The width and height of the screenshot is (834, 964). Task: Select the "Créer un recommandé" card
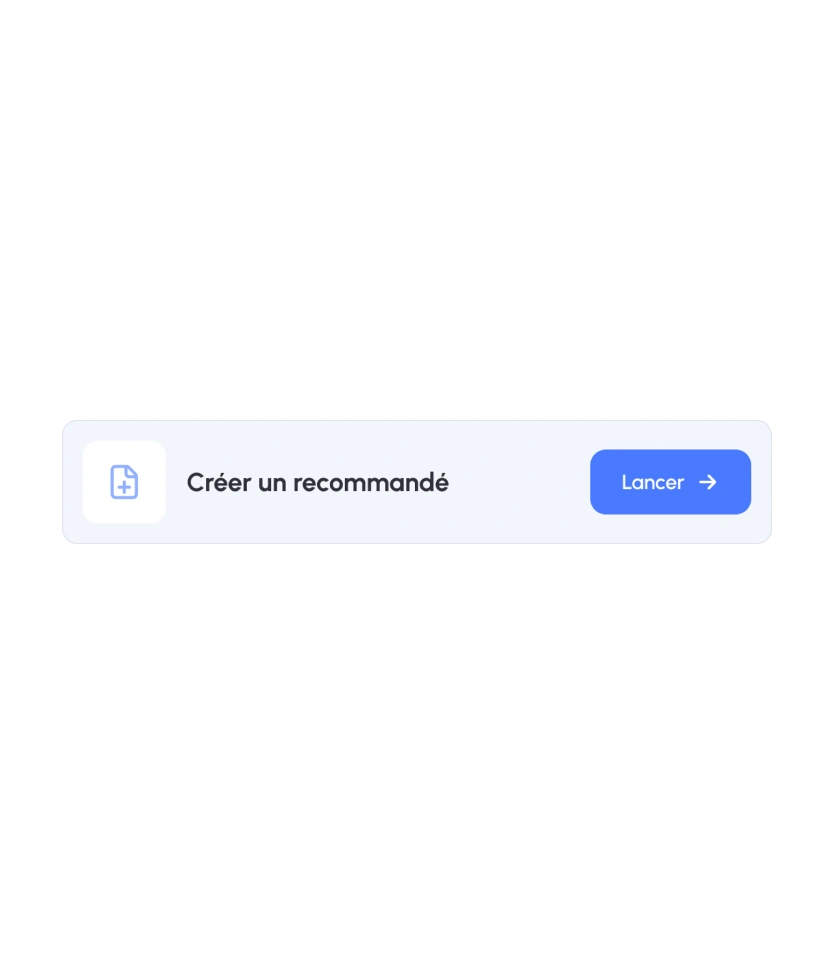pos(417,482)
